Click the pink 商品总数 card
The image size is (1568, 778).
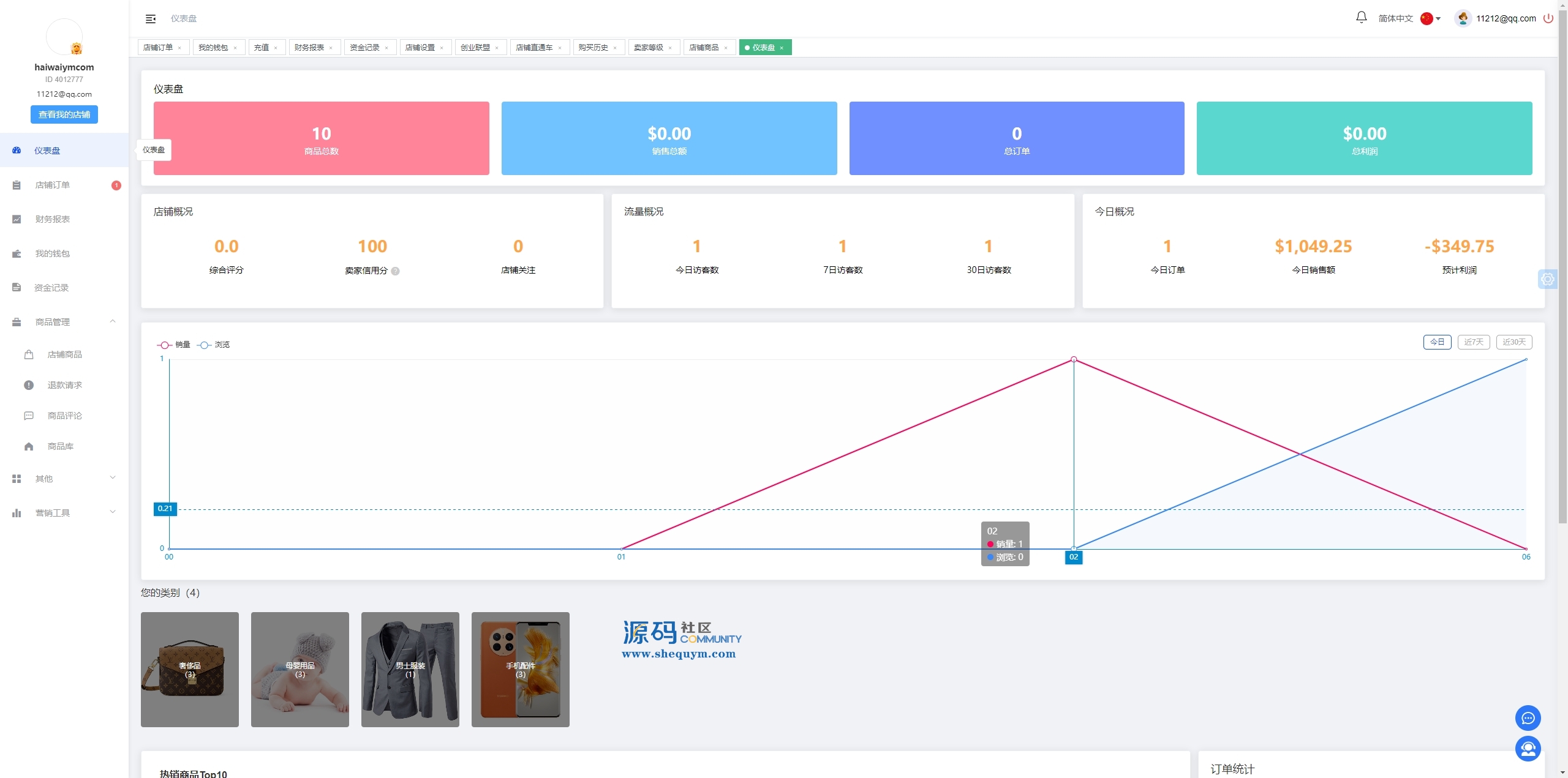click(322, 138)
